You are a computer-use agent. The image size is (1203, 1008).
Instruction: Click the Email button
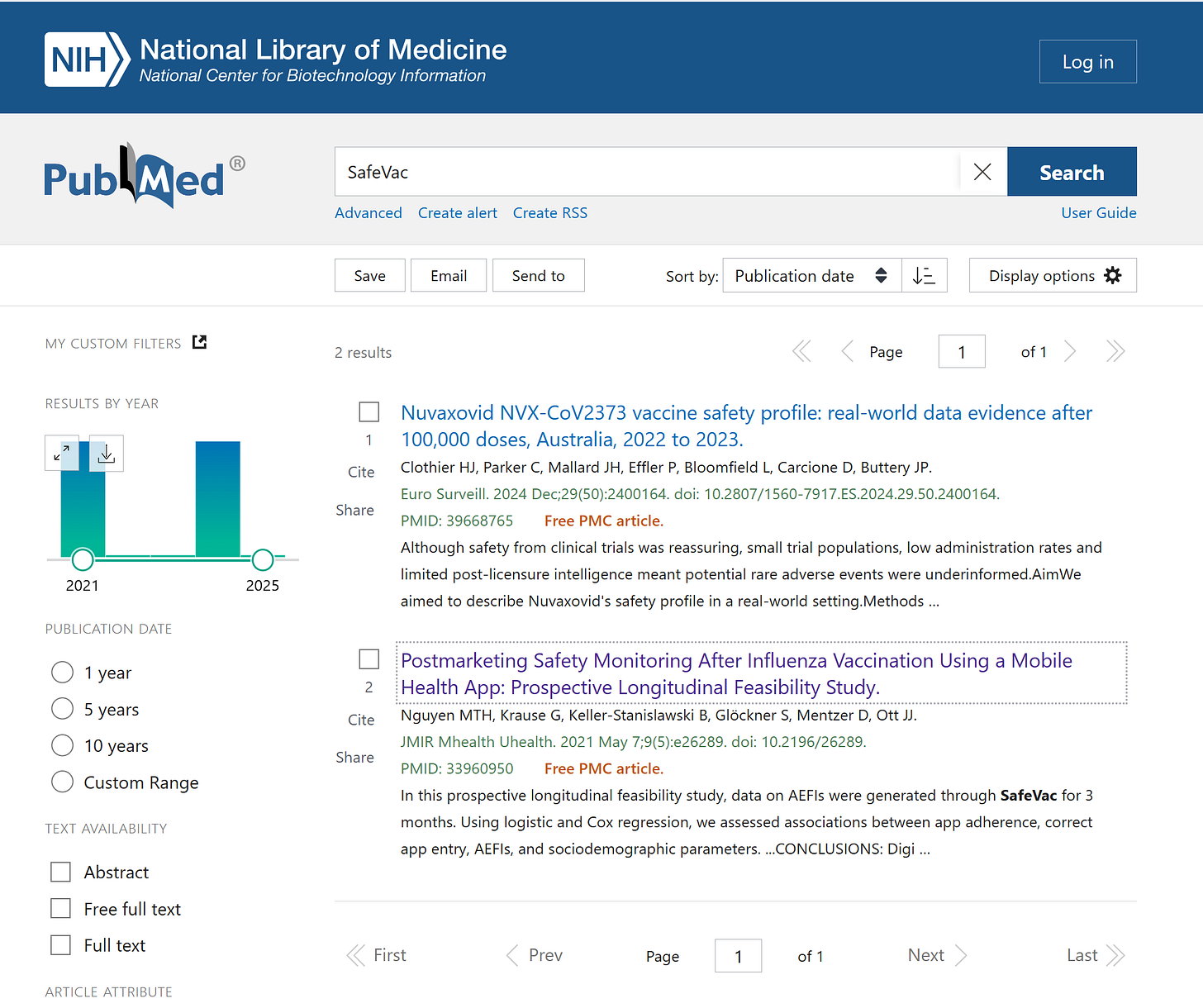(x=449, y=275)
